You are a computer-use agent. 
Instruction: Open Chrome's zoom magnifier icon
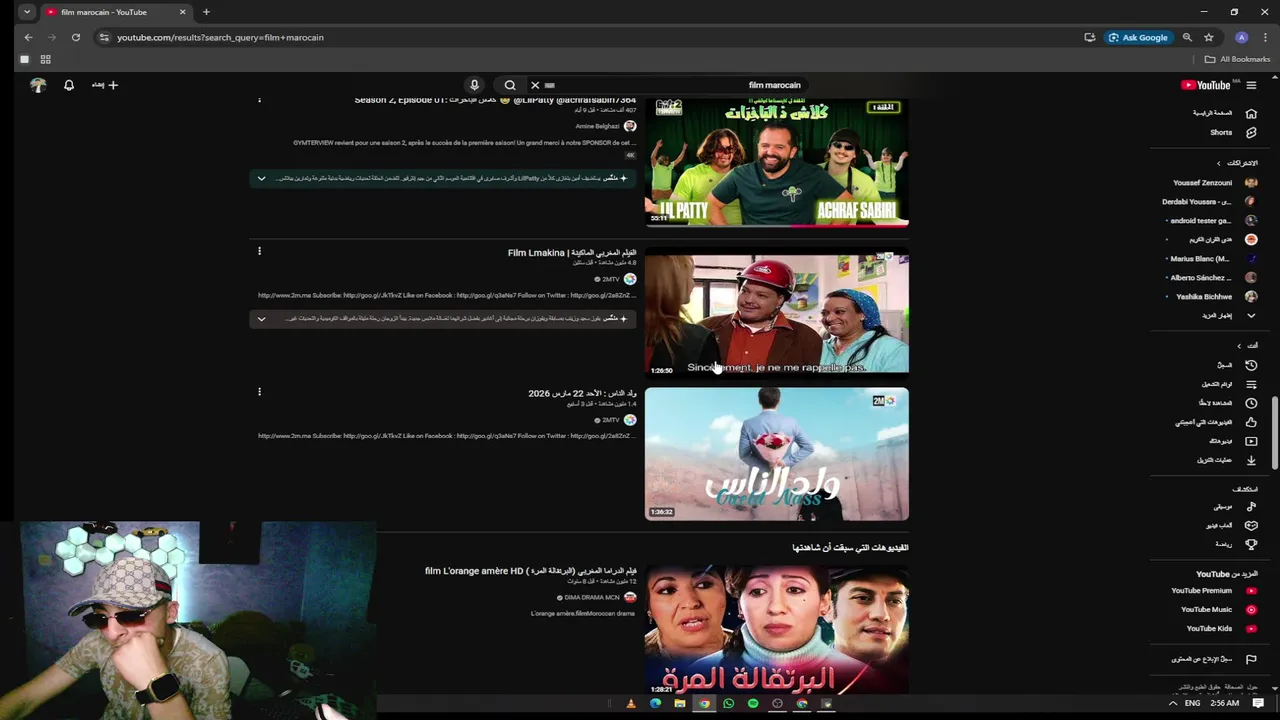point(1187,37)
